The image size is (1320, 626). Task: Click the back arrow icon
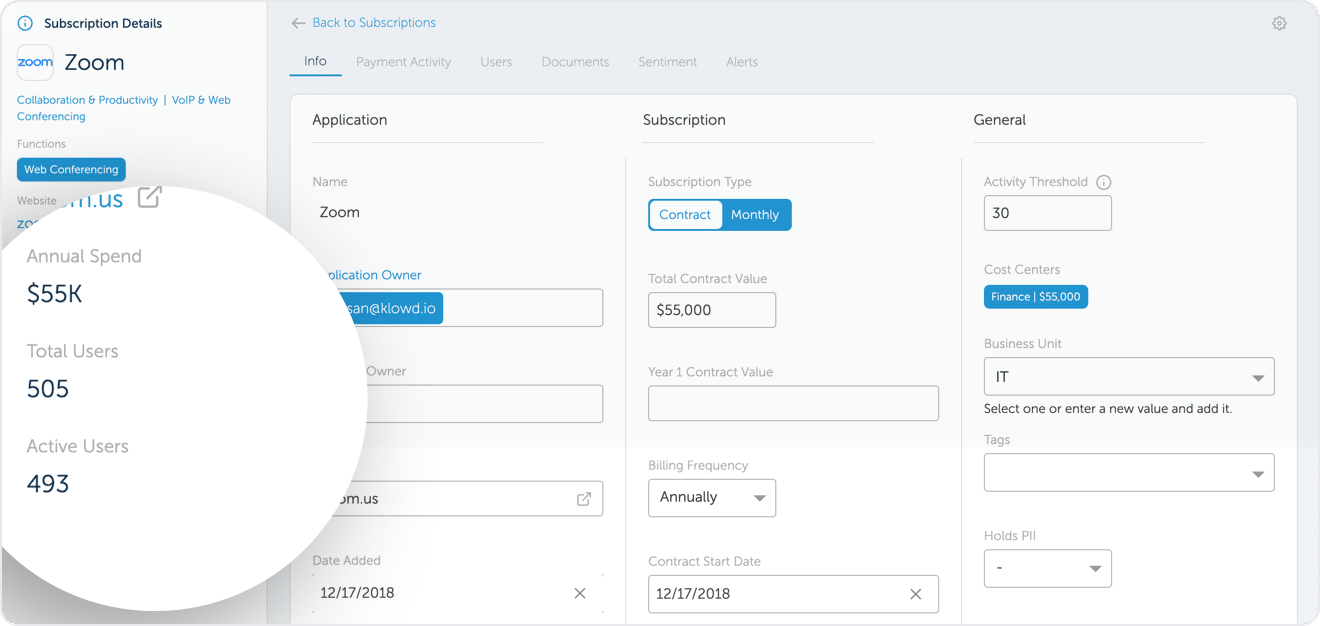click(298, 23)
